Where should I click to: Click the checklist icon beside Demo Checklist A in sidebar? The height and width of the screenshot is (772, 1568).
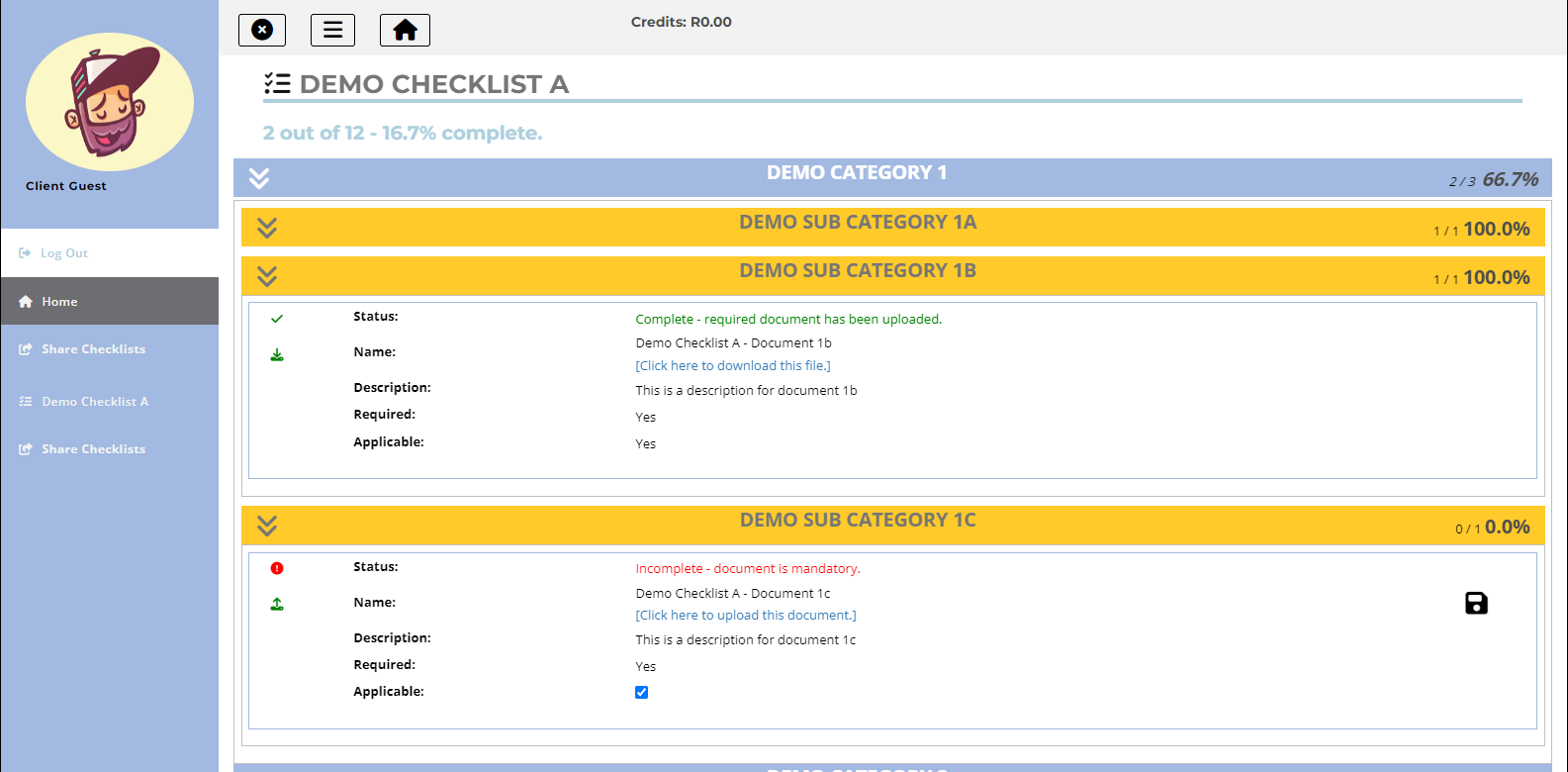[x=26, y=401]
